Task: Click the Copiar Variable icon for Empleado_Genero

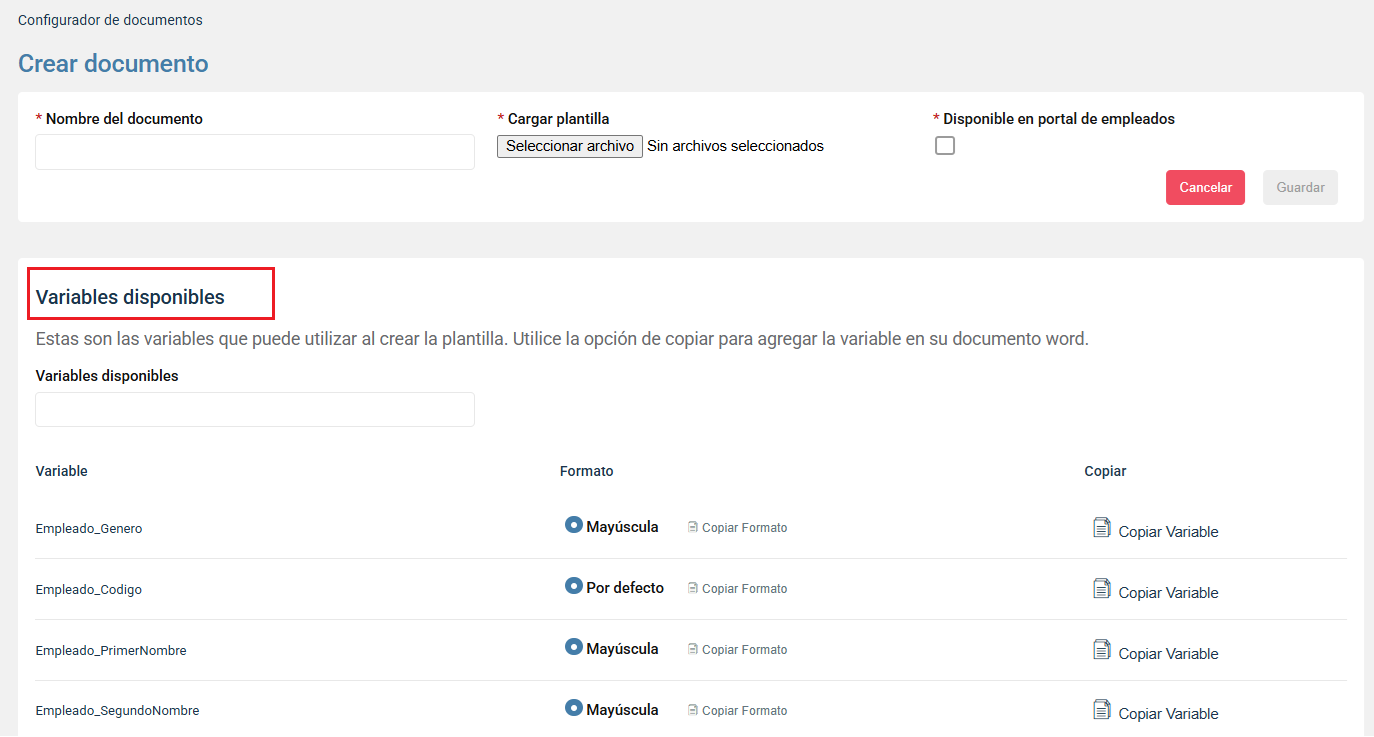Action: [1102, 527]
